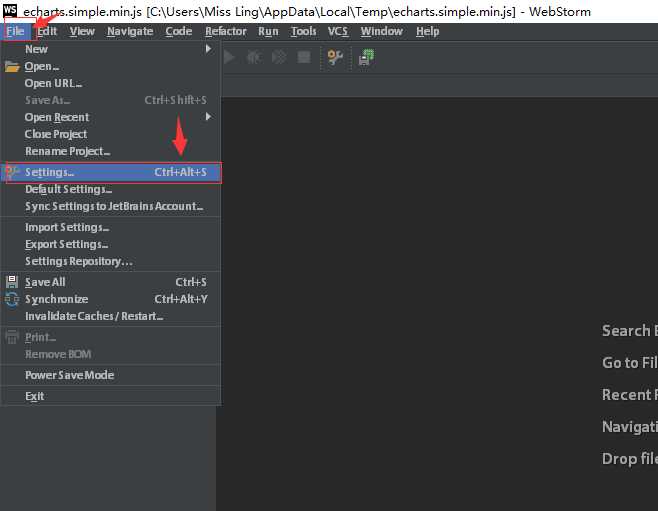Open the Refactor menu
This screenshot has width=658, height=511.
click(x=226, y=31)
